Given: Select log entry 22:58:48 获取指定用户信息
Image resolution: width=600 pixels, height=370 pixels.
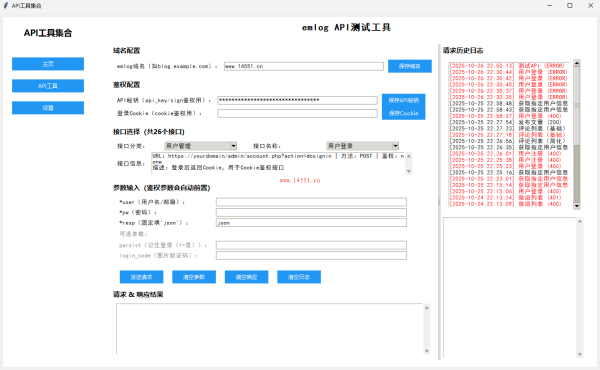Looking at the screenshot, I should (509, 103).
